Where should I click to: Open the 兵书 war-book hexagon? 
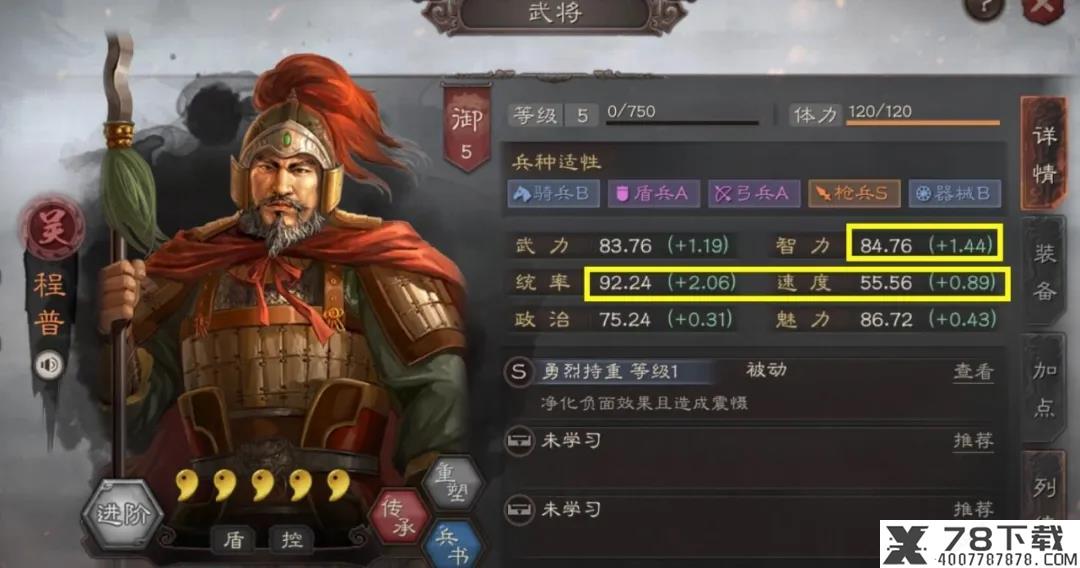(x=453, y=545)
